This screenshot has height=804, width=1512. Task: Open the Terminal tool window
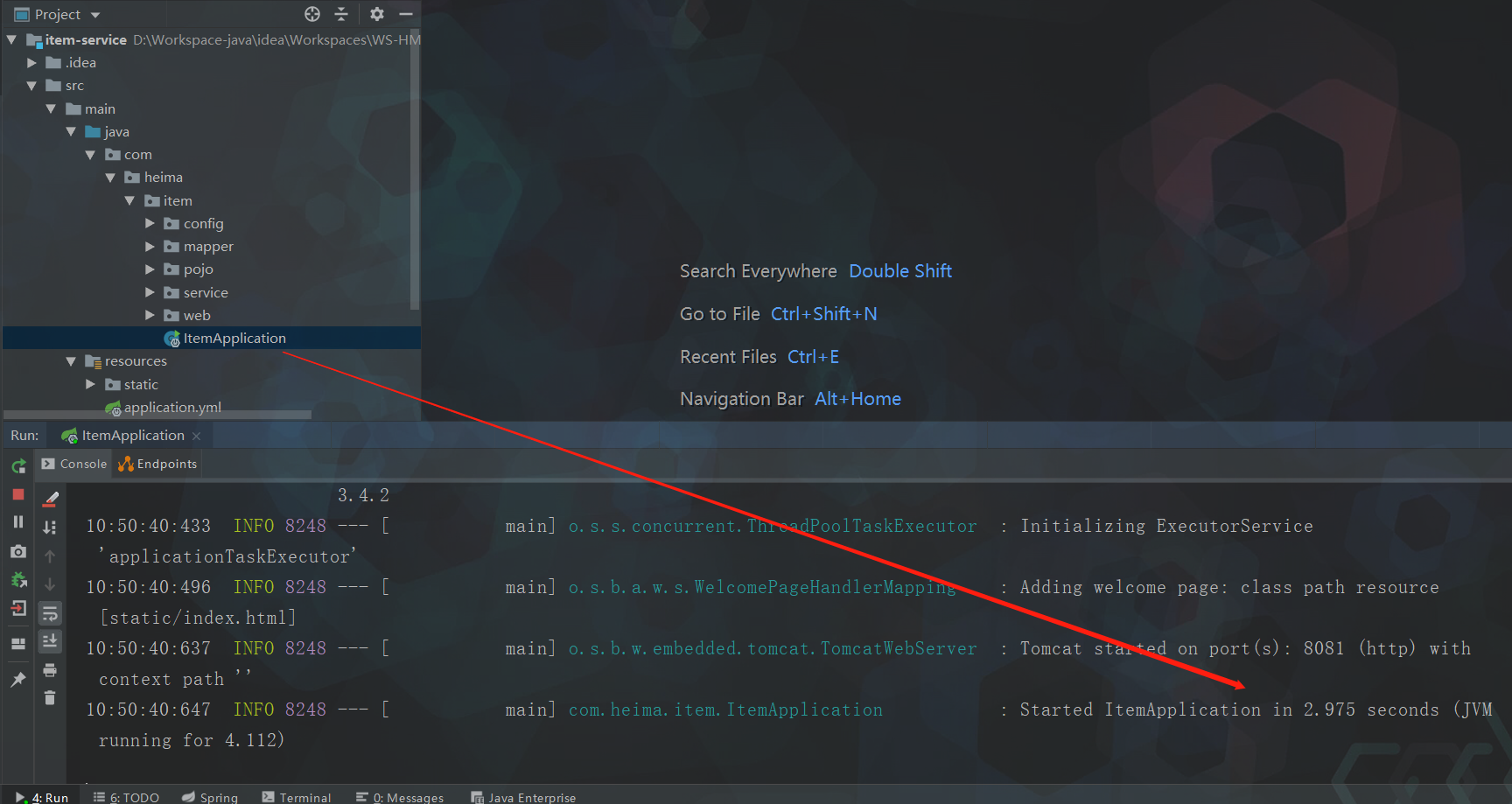tap(297, 797)
